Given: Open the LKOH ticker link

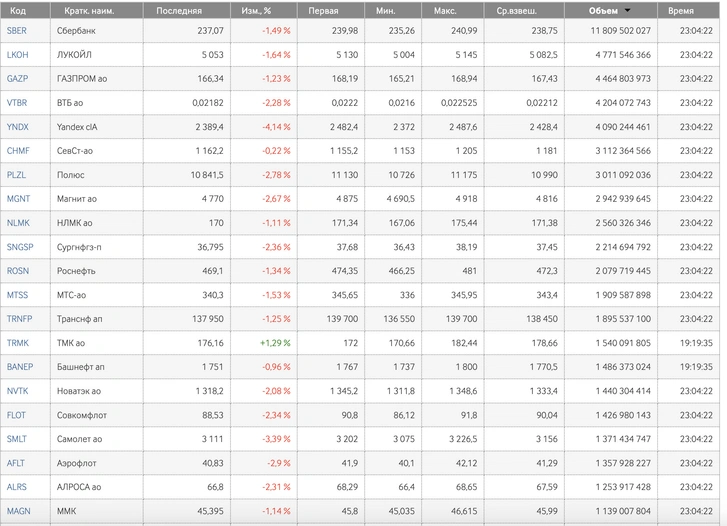Looking at the screenshot, I should pyautogui.click(x=18, y=55).
